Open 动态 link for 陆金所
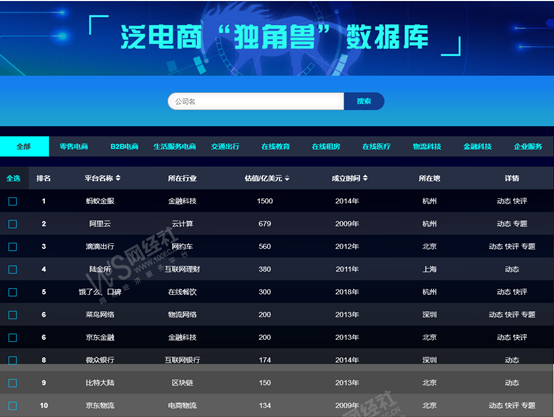 point(512,269)
